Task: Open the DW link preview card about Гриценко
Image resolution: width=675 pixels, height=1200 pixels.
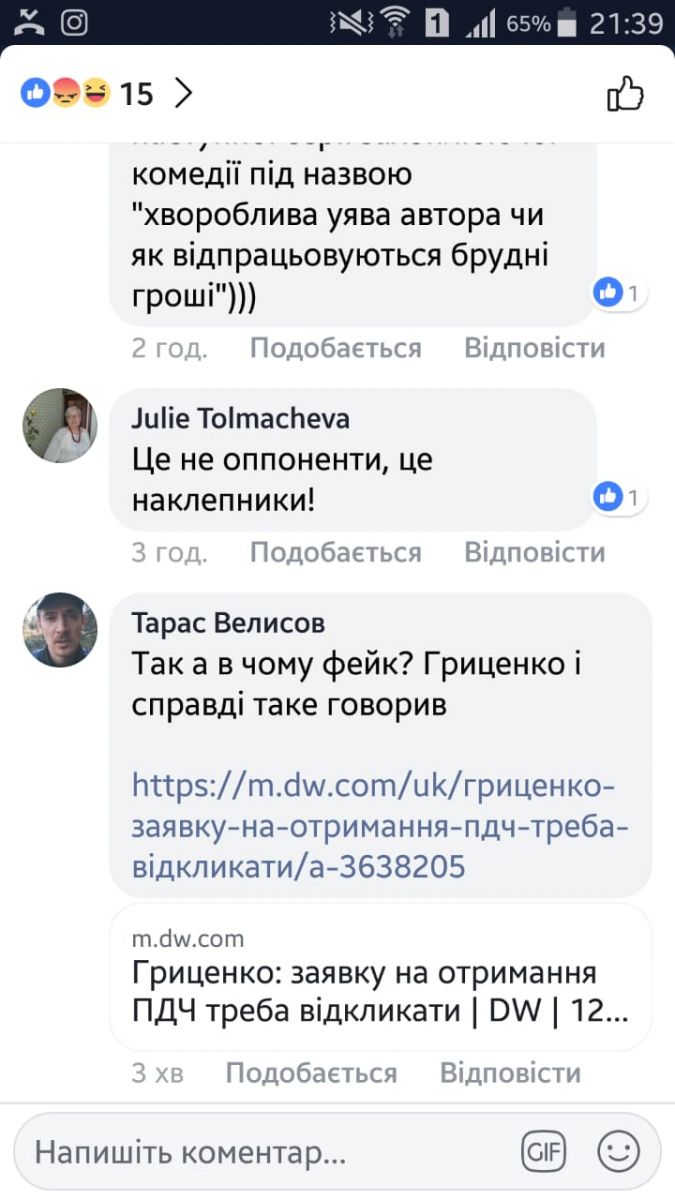Action: tap(380, 976)
